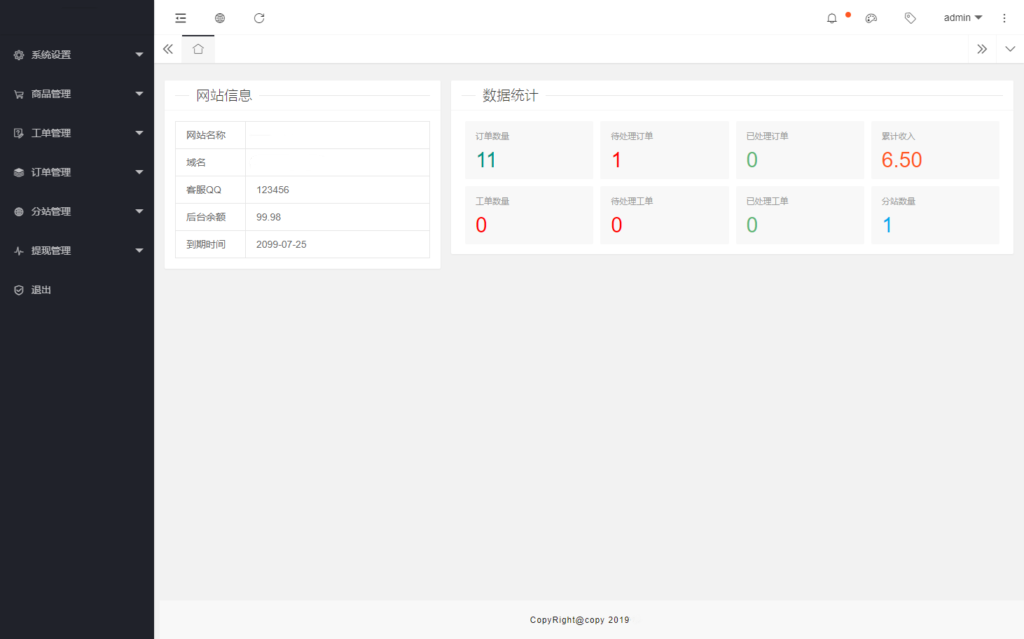This screenshot has width=1024, height=639.
Task: Open the notification bell
Action: 831,18
